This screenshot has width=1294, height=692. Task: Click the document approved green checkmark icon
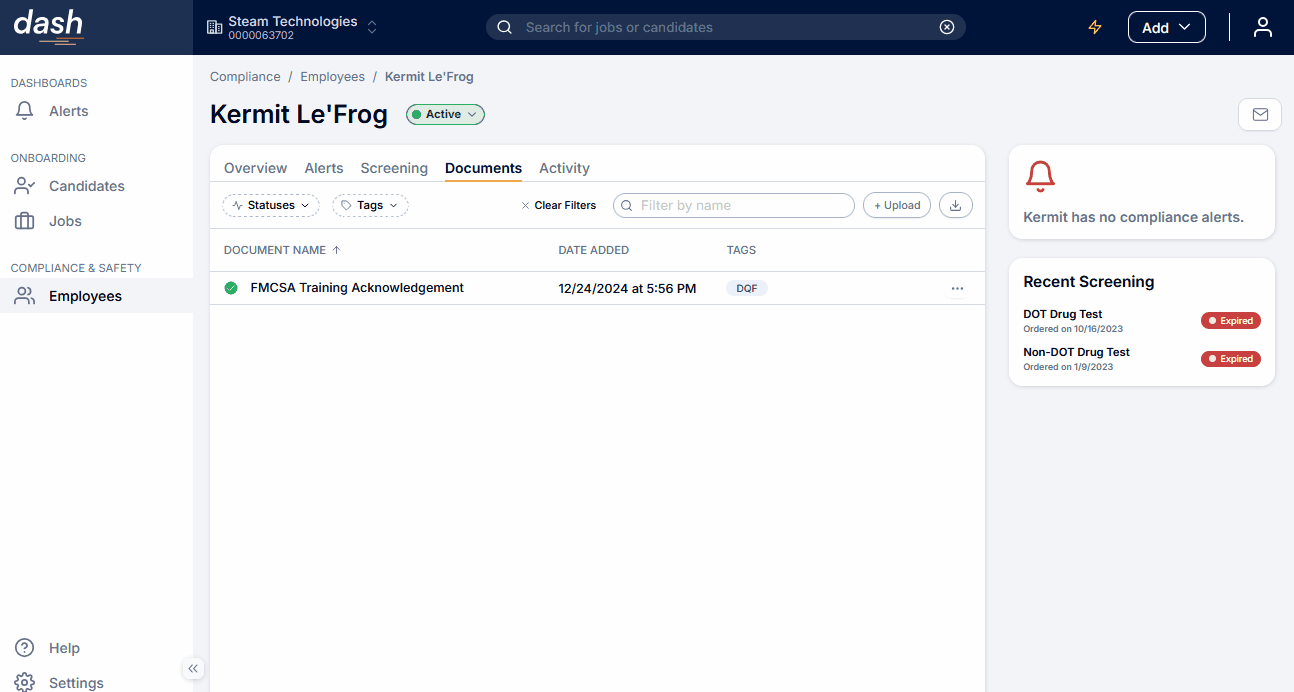pos(231,287)
